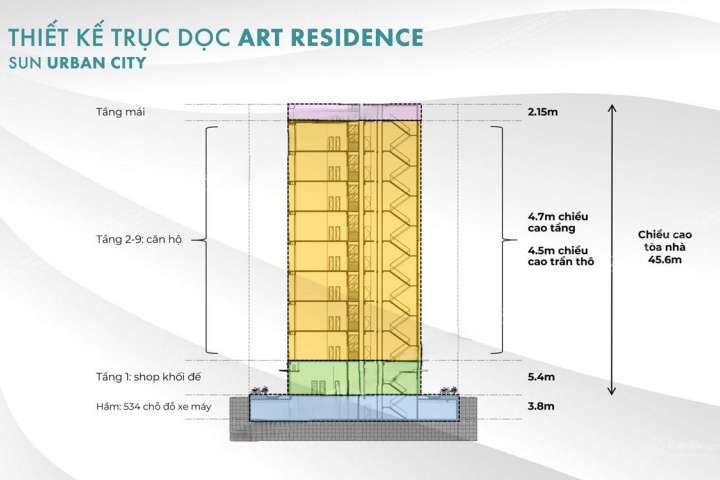Click the '4.7m chiều cao tầng' text

pyautogui.click(x=557, y=222)
